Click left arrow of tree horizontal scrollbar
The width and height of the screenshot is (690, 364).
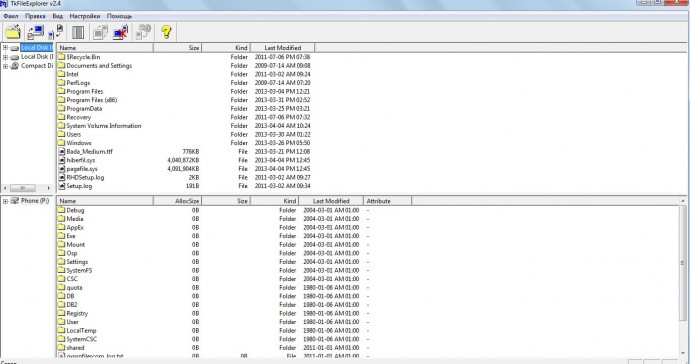click(x=5, y=188)
